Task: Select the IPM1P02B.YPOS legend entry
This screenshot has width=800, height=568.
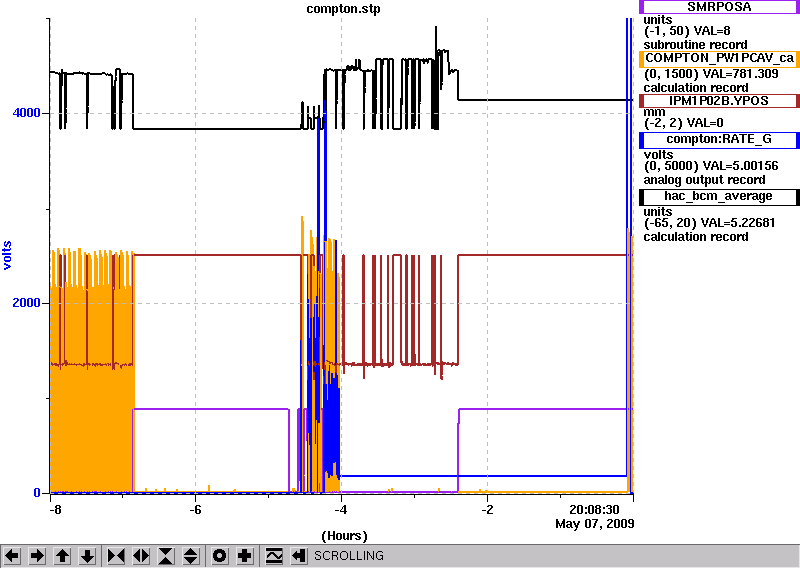Action: pos(718,101)
